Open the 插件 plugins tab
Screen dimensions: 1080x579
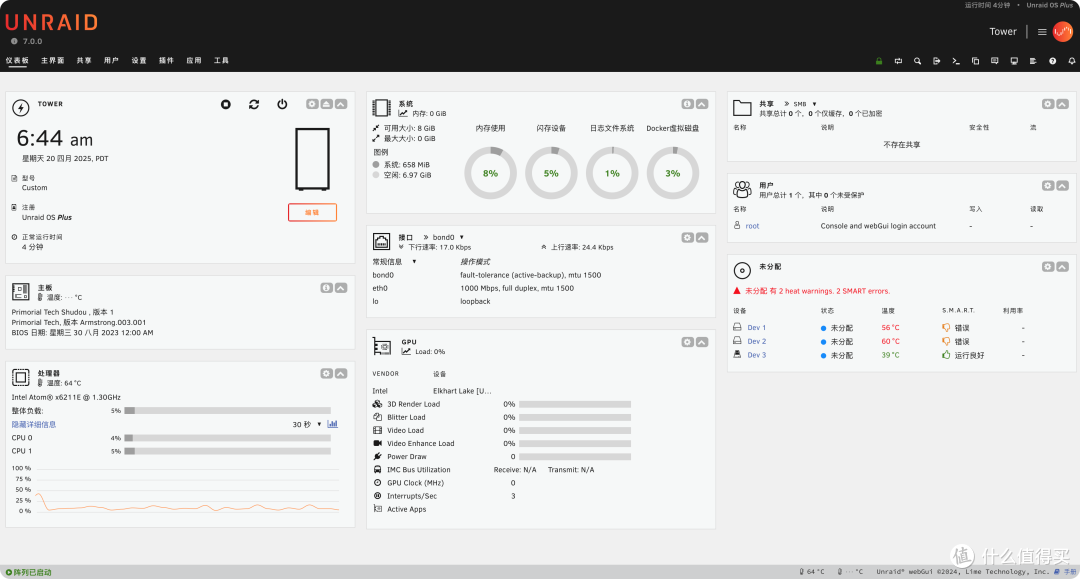click(166, 61)
